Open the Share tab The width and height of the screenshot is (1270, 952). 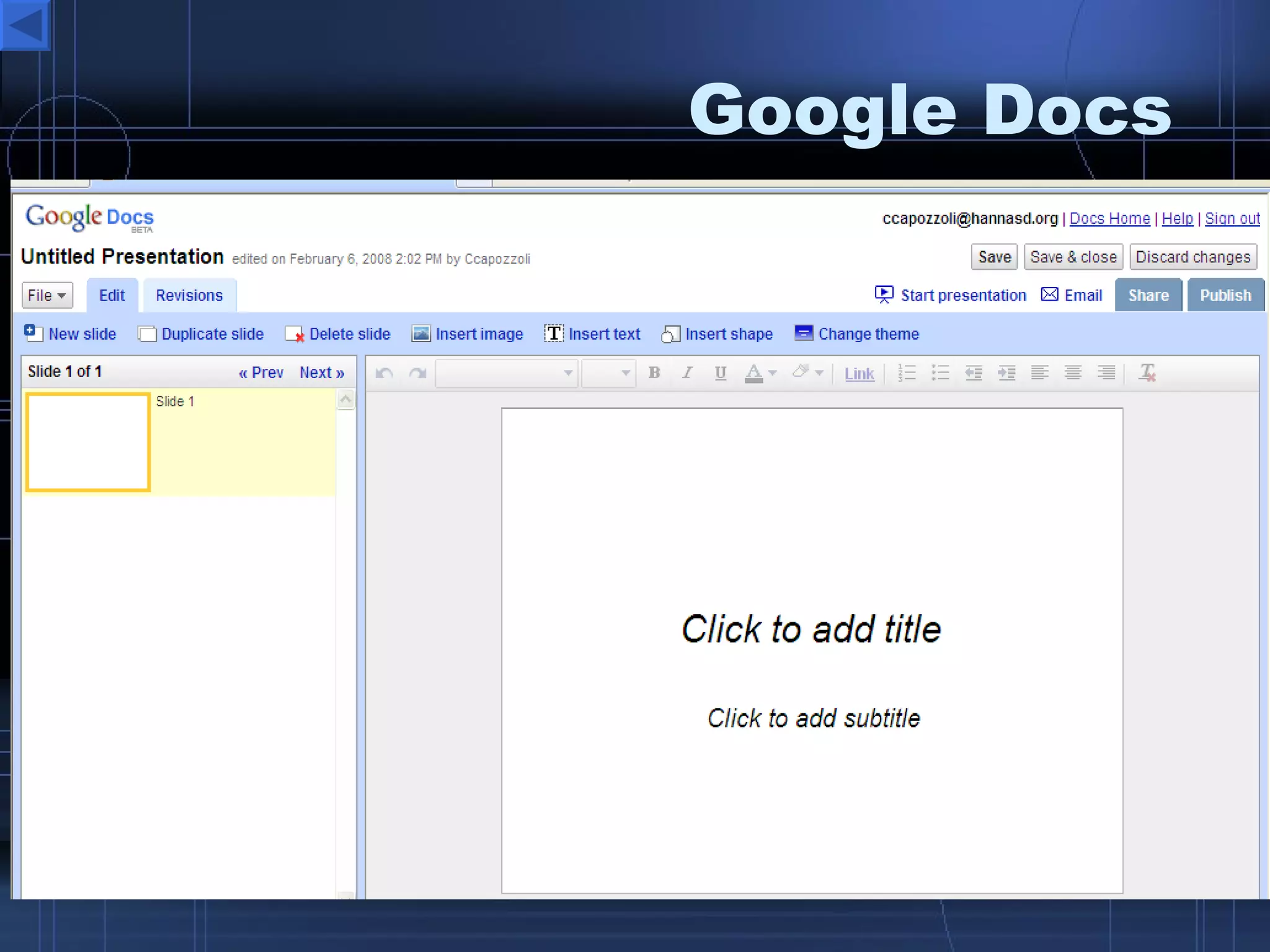pos(1148,296)
